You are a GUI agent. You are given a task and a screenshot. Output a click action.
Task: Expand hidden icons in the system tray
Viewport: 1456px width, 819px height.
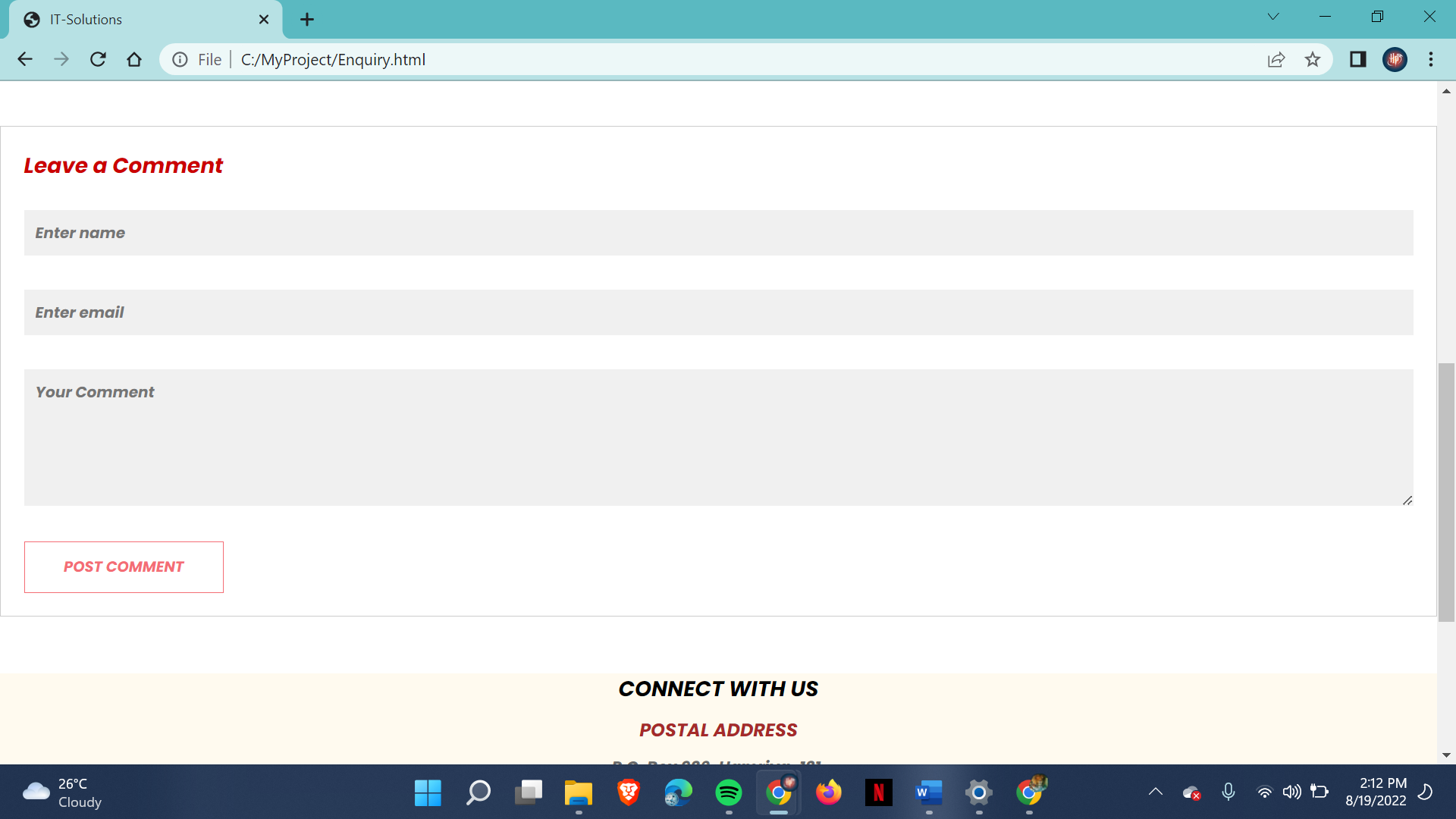[x=1155, y=792]
